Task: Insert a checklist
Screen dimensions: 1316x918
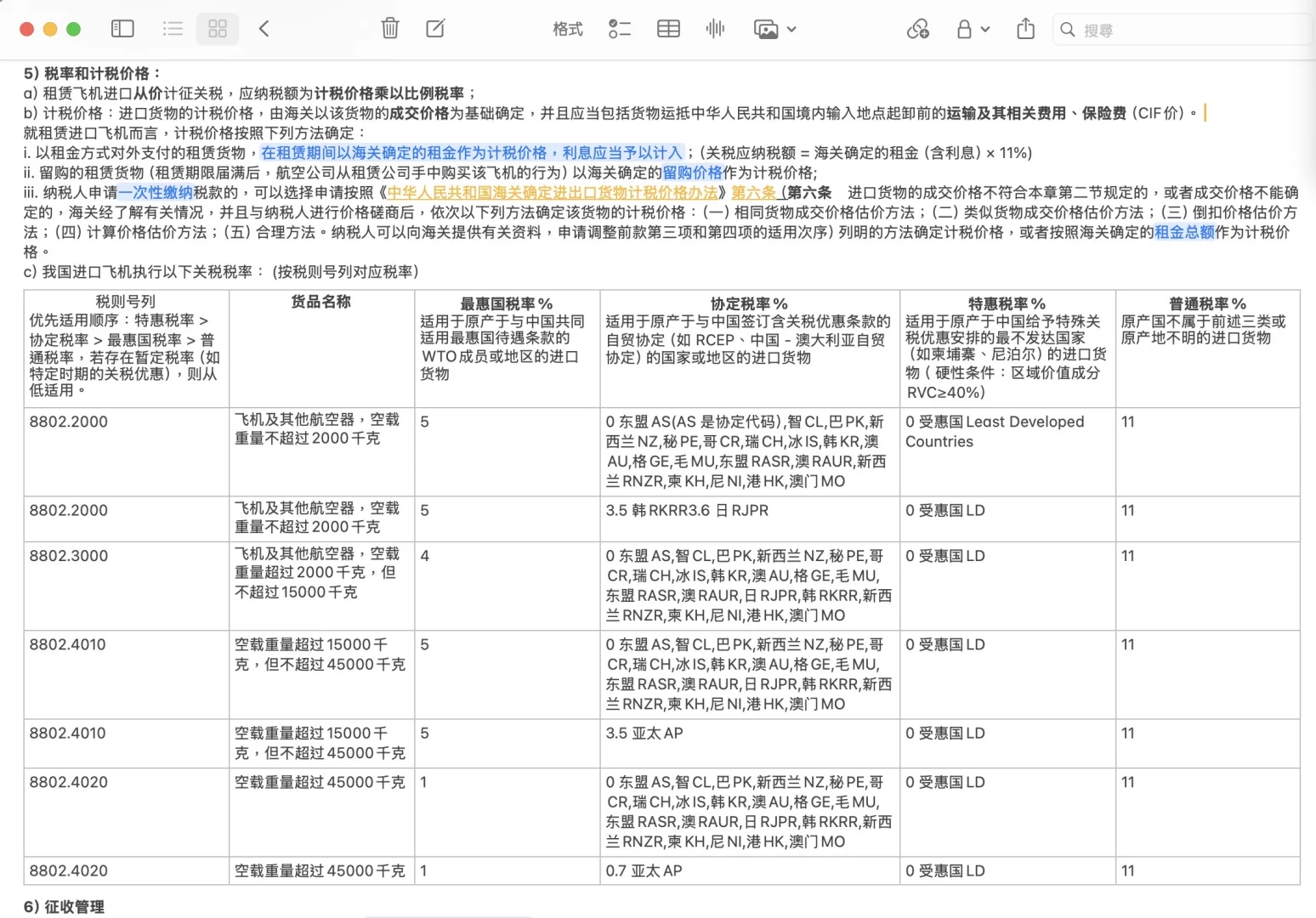Action: 620,28
